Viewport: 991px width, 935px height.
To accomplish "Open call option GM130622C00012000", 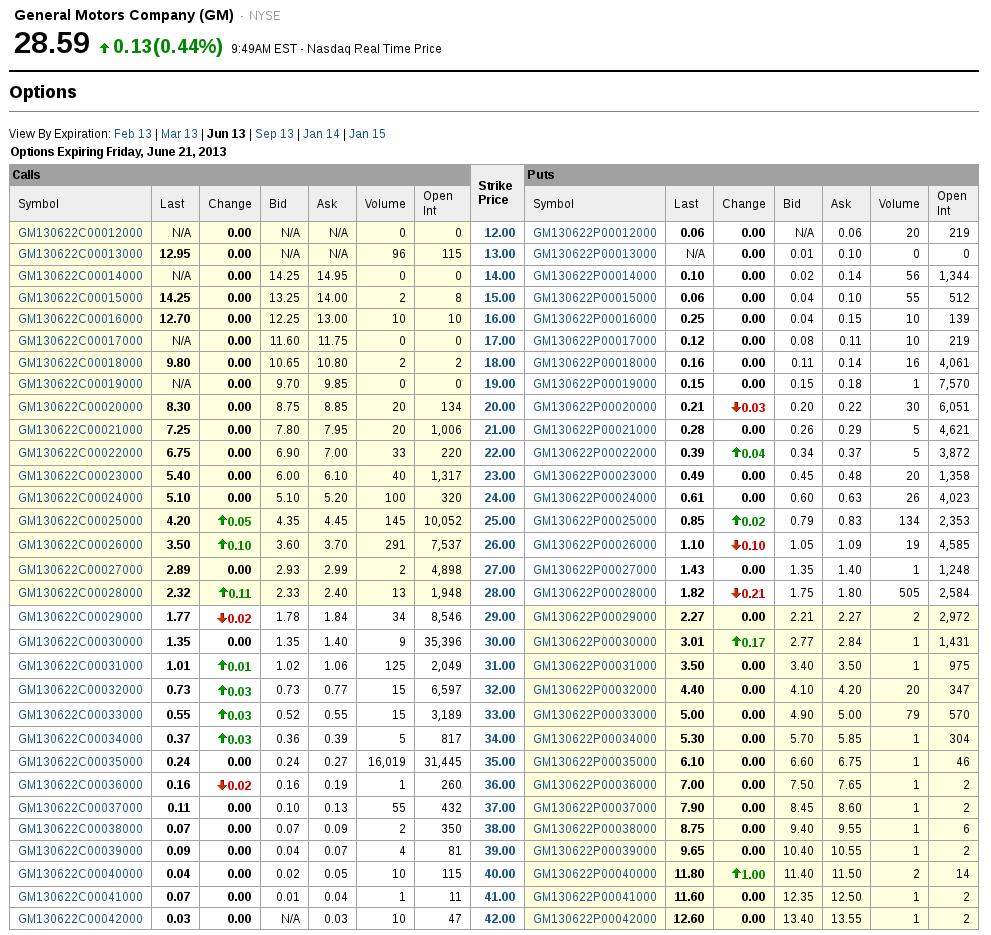I will [x=80, y=233].
